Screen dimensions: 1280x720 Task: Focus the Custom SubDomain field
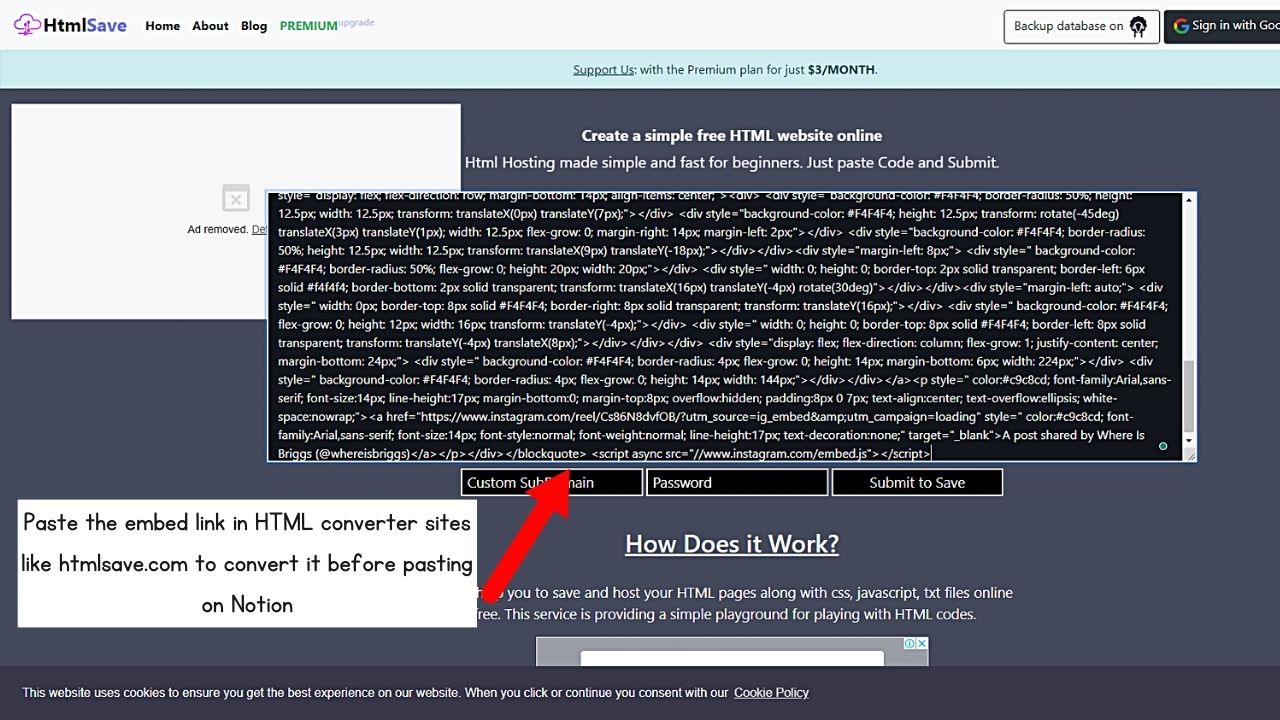pyautogui.click(x=551, y=482)
